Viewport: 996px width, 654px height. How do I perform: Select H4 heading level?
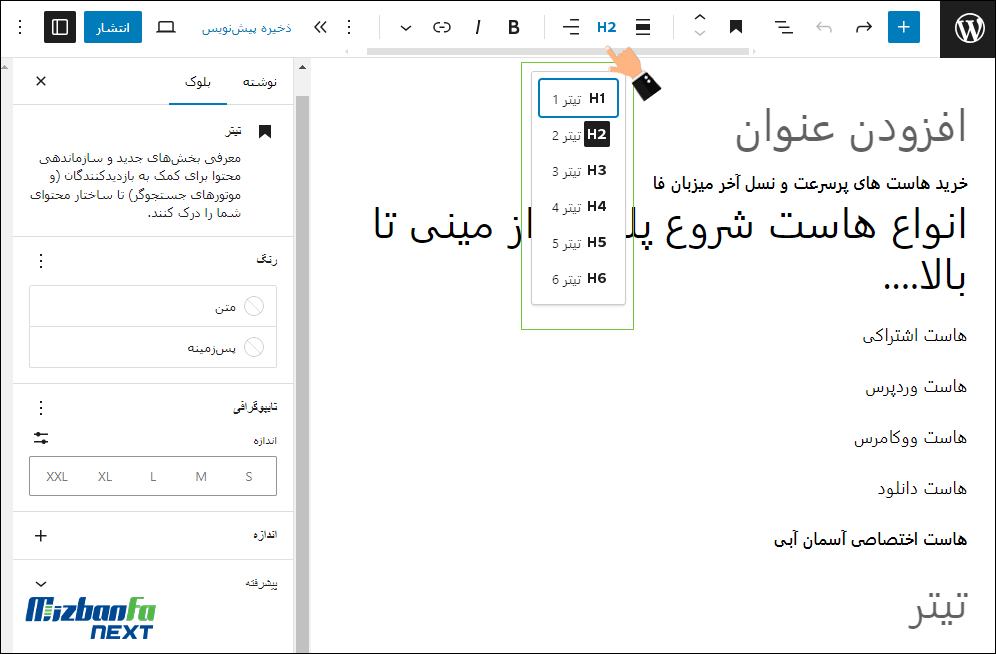(x=578, y=207)
